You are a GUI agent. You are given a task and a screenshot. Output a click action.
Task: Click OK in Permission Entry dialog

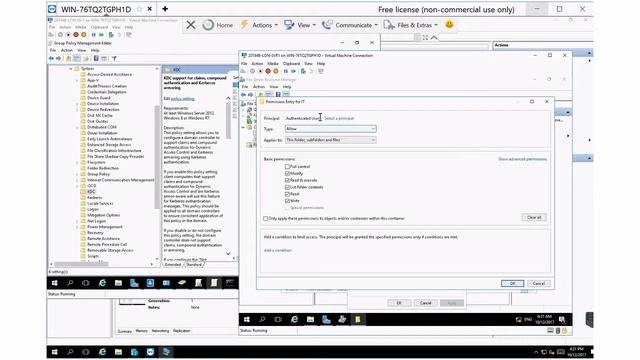pyautogui.click(x=512, y=283)
